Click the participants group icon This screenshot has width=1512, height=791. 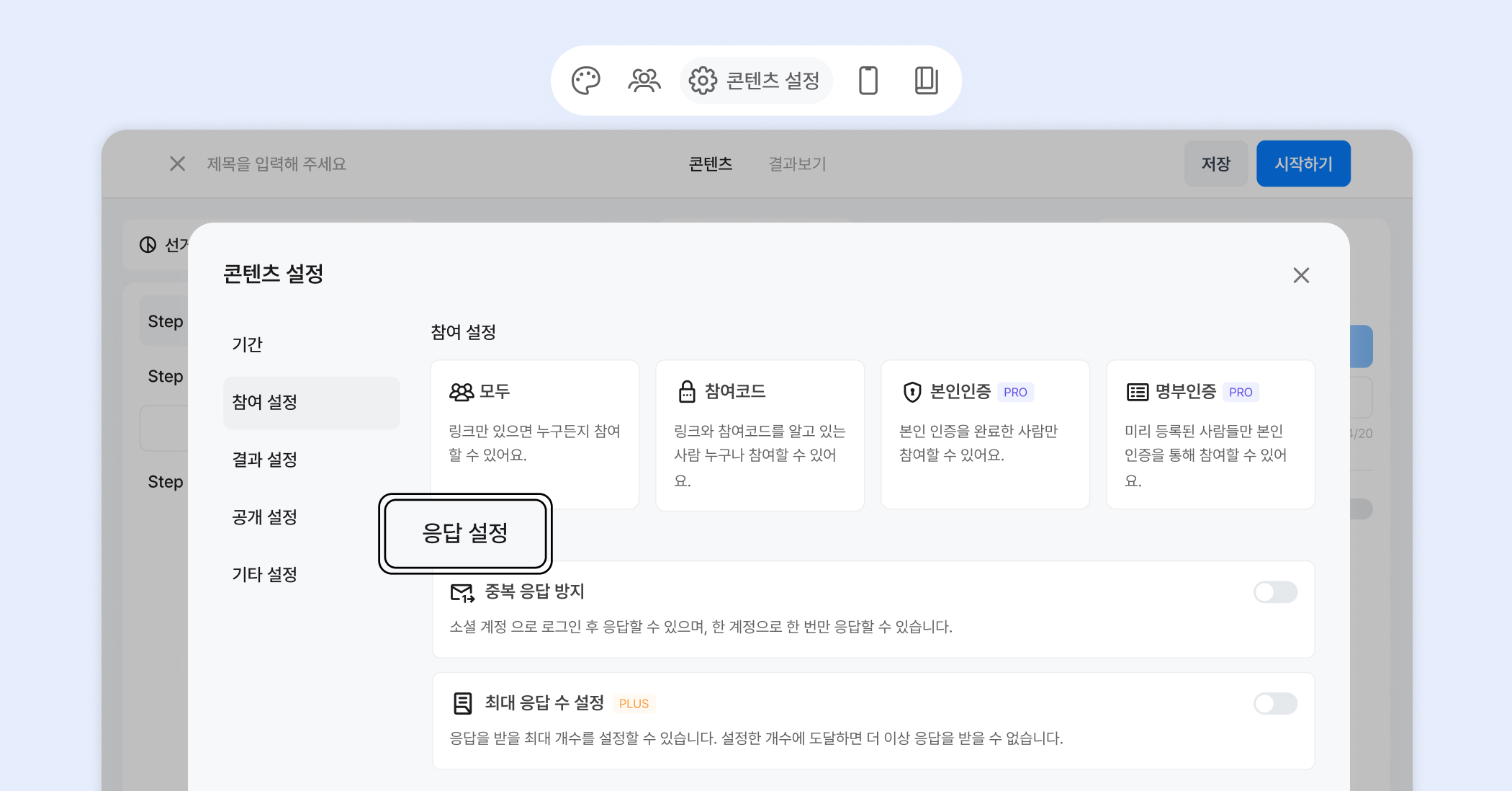click(x=644, y=81)
